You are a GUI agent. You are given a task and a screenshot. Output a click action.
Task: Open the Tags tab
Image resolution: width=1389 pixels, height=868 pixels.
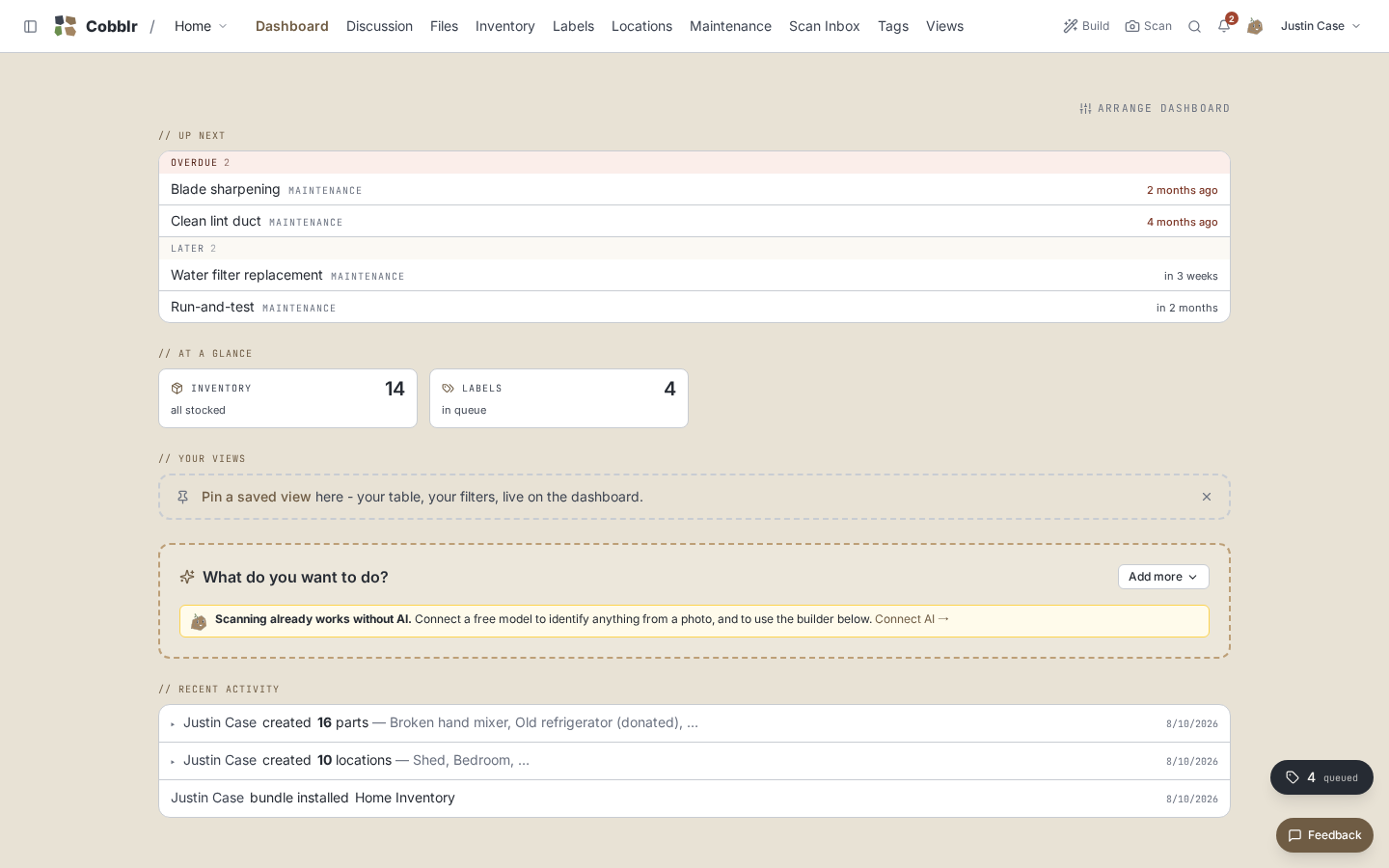coord(893,26)
